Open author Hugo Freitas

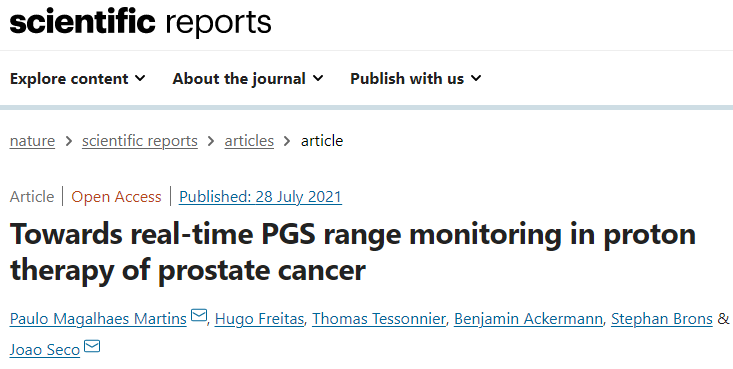tap(259, 319)
